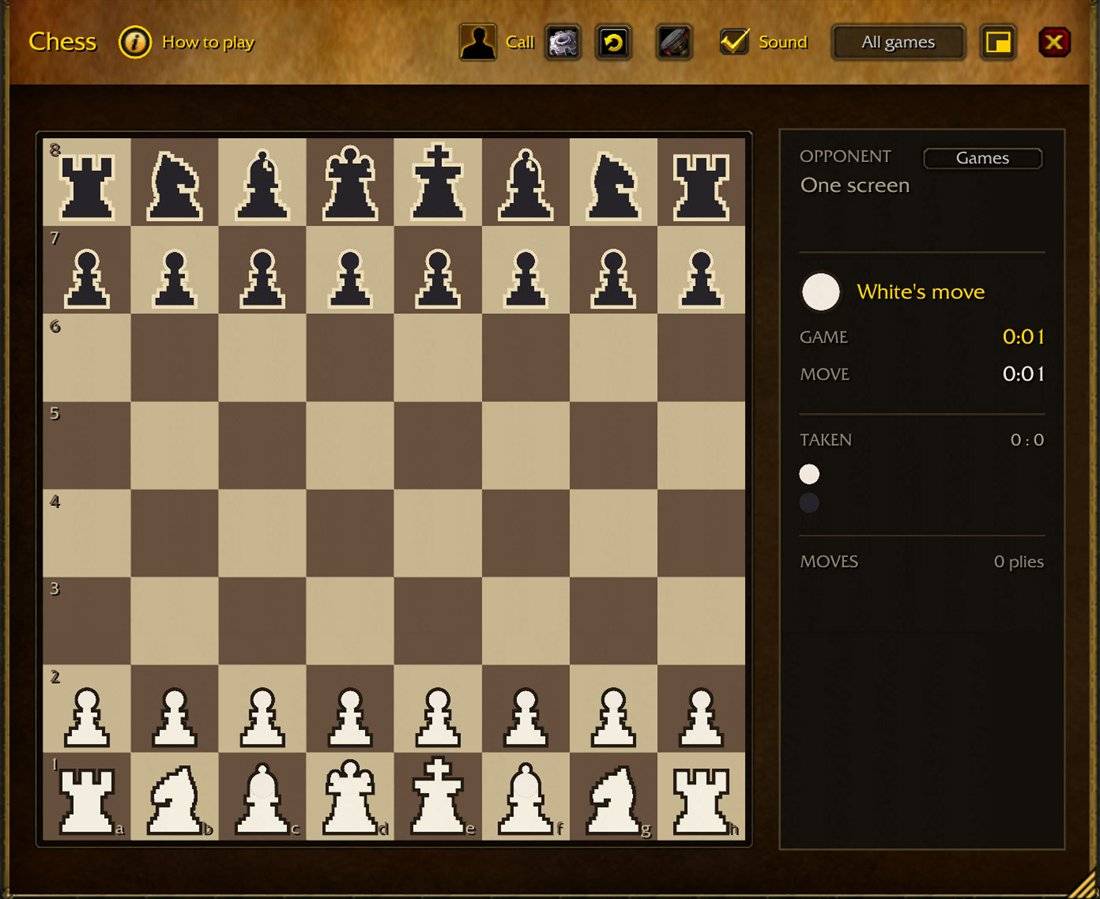Select the white pawn on a2
This screenshot has height=899, width=1100.
pos(87,717)
